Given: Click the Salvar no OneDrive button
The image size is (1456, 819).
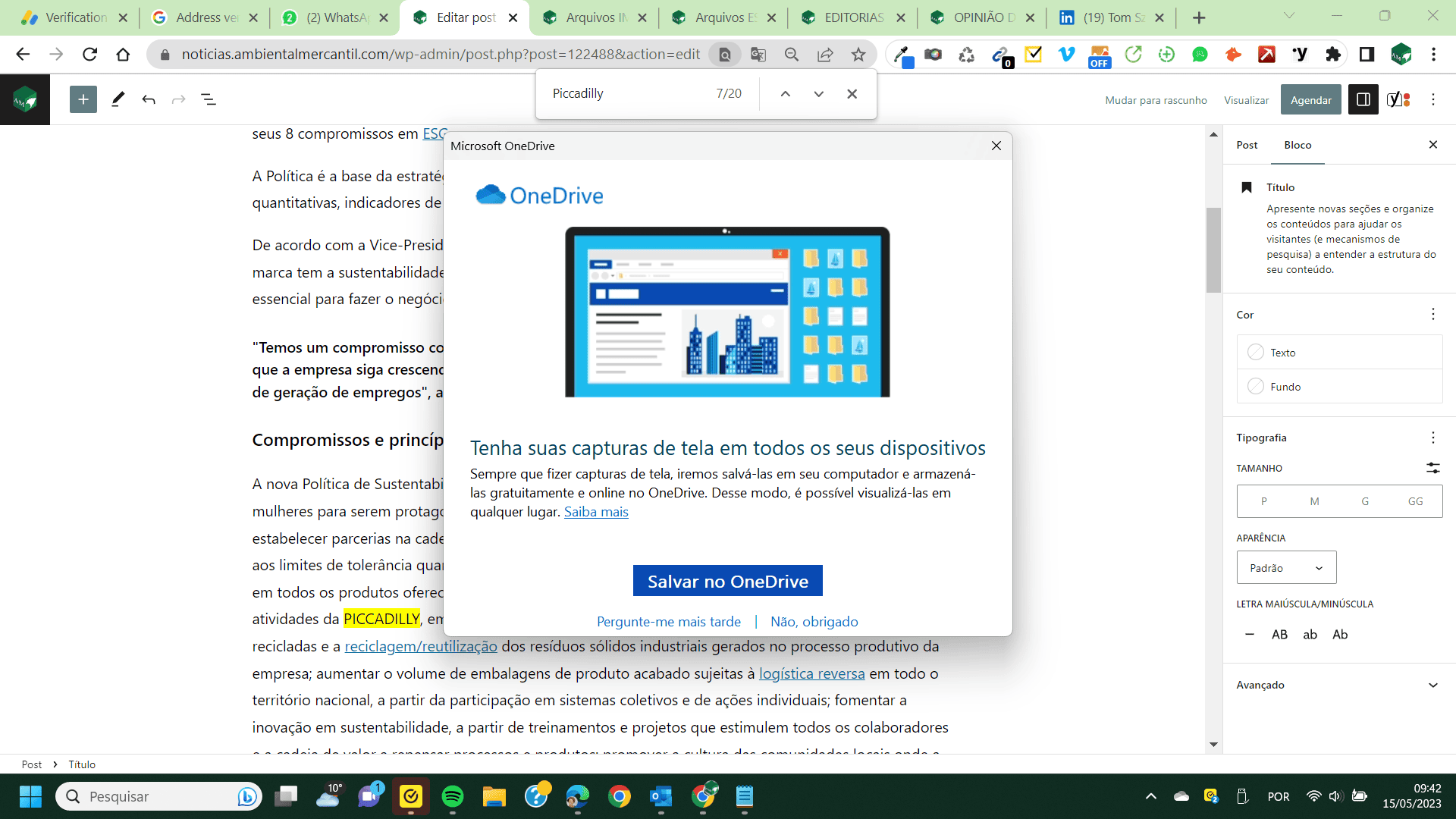Looking at the screenshot, I should coord(727,581).
